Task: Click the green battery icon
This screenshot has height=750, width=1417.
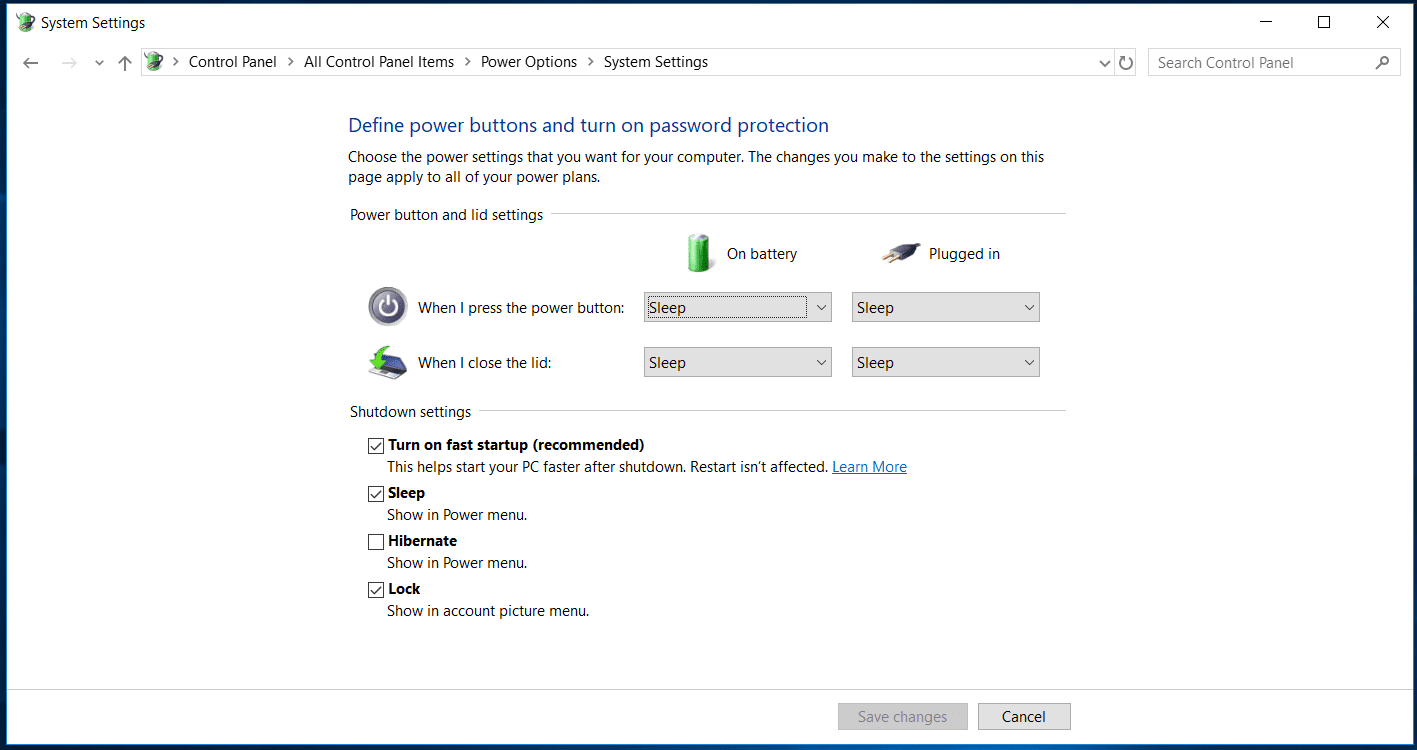Action: 699,253
